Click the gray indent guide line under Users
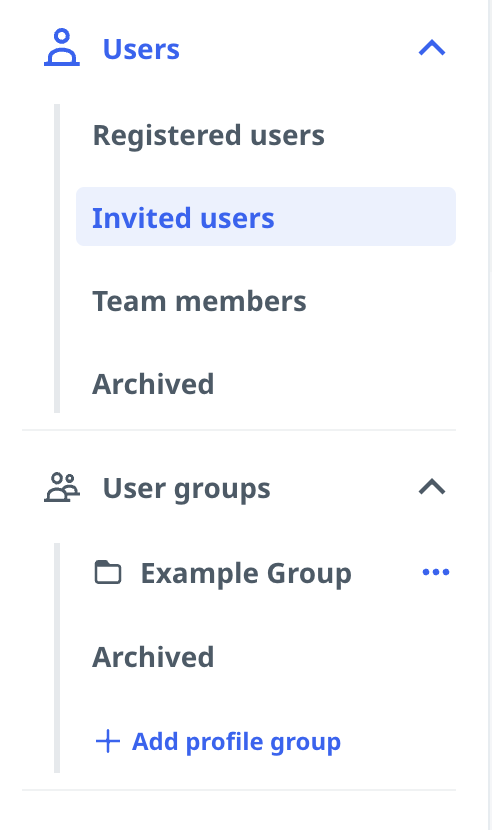Image resolution: width=492 pixels, height=830 pixels. tap(57, 258)
